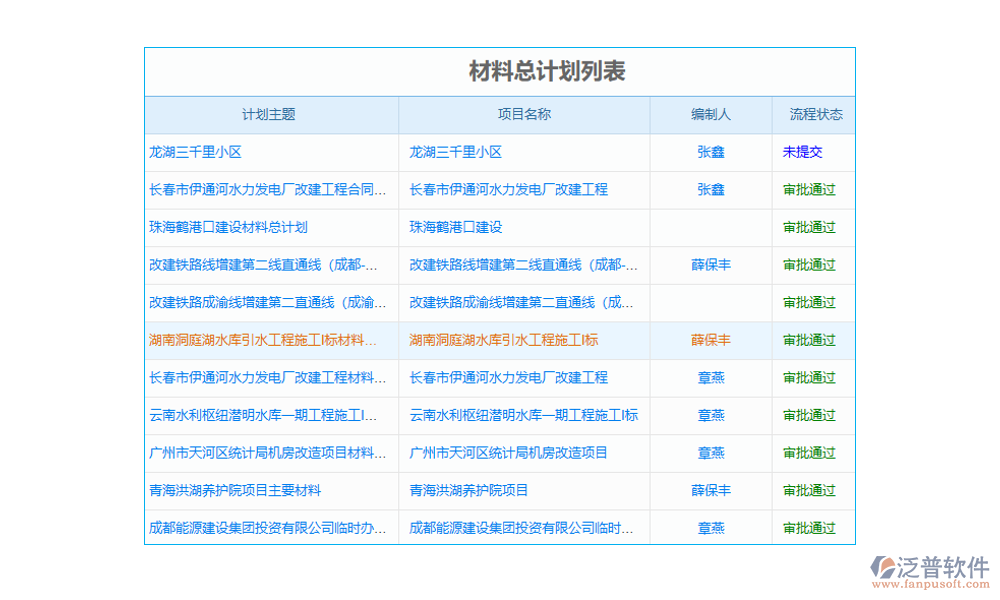This screenshot has height=600, width=1000.
Task: Select editor 薛保丰 in 改建铁路线 row
Action: pyautogui.click(x=711, y=265)
